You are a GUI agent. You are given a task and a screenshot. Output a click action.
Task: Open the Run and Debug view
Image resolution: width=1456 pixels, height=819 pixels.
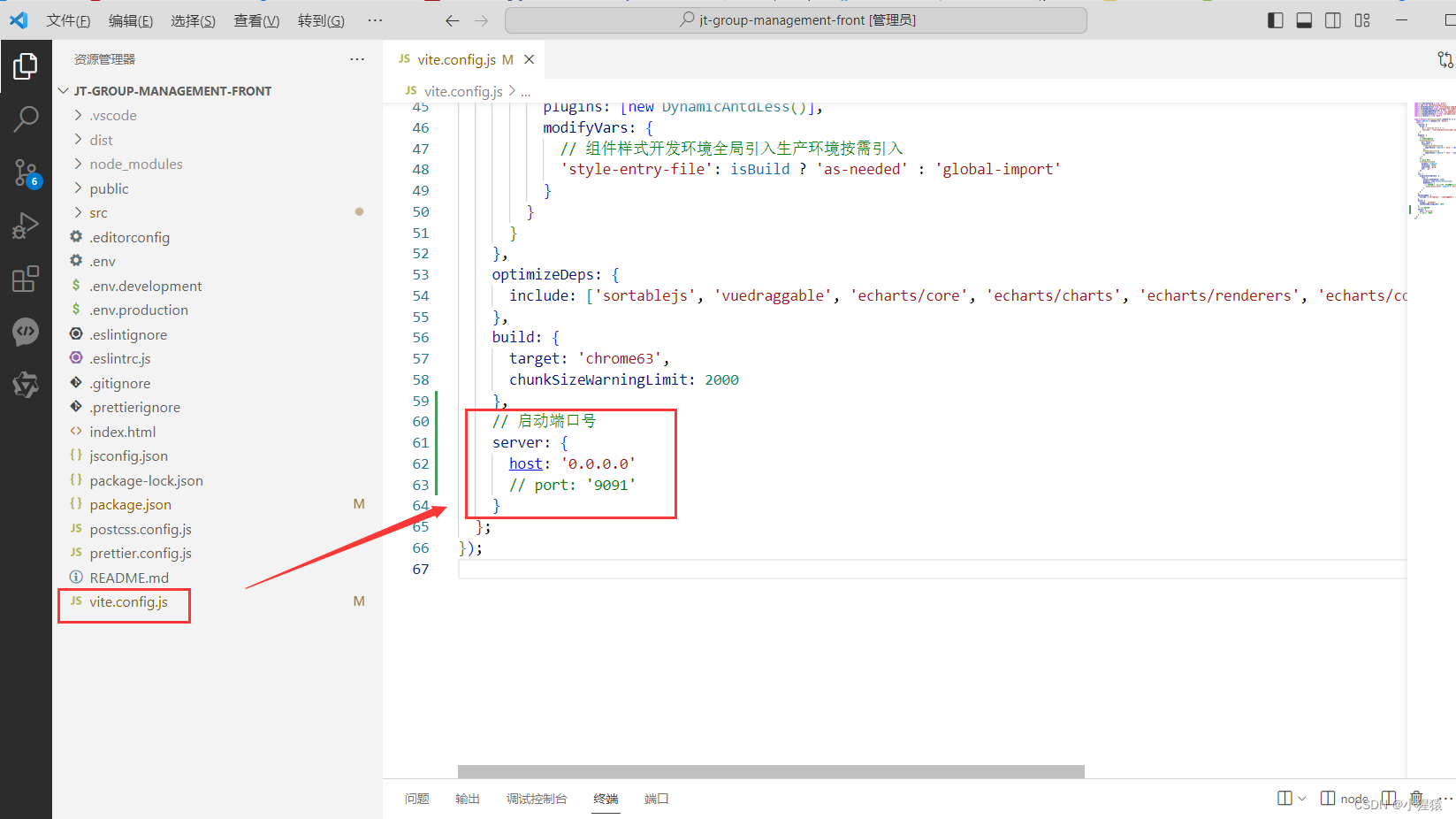coord(26,226)
